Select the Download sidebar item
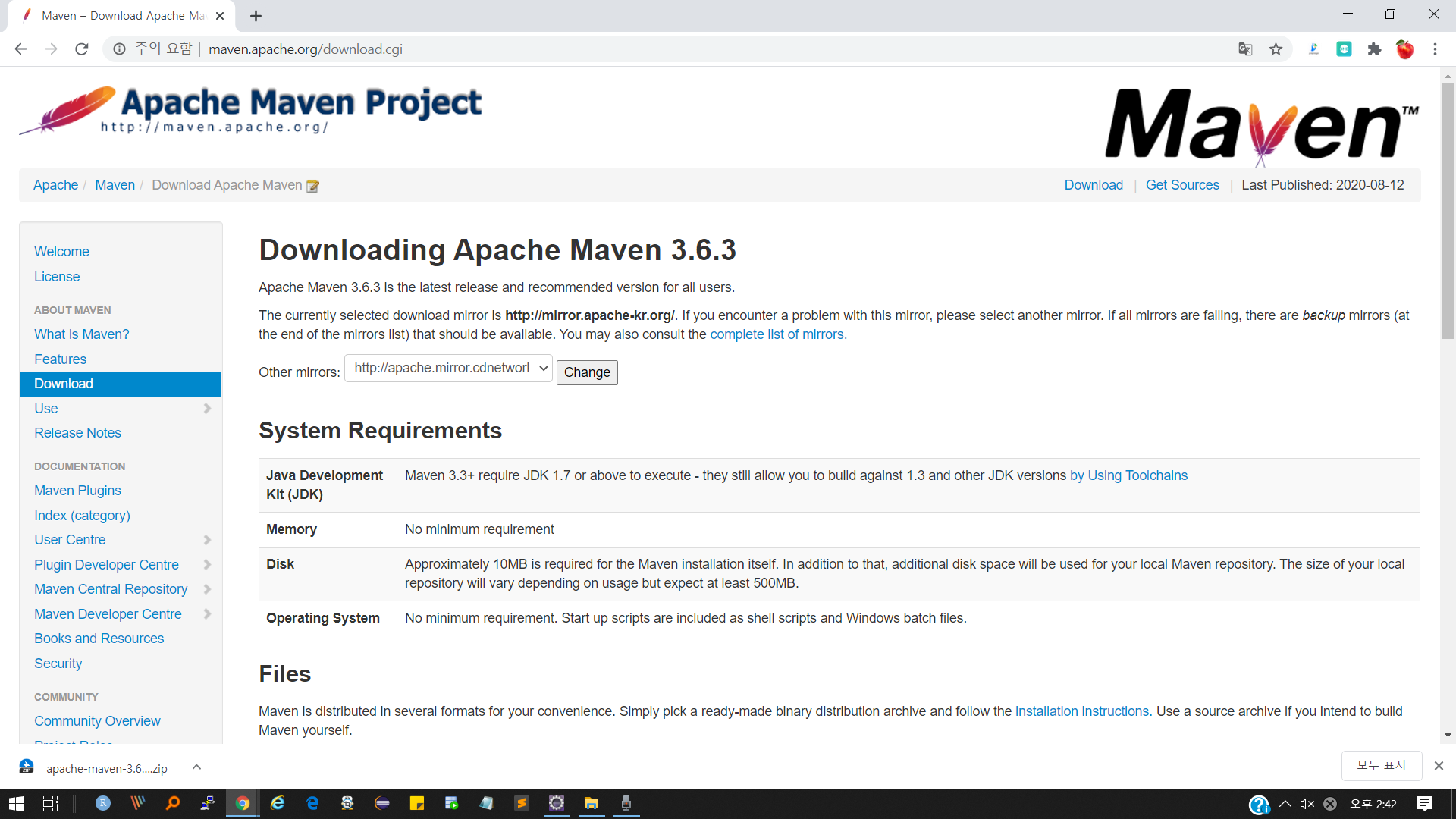Image resolution: width=1456 pixels, height=819 pixels. pos(121,384)
